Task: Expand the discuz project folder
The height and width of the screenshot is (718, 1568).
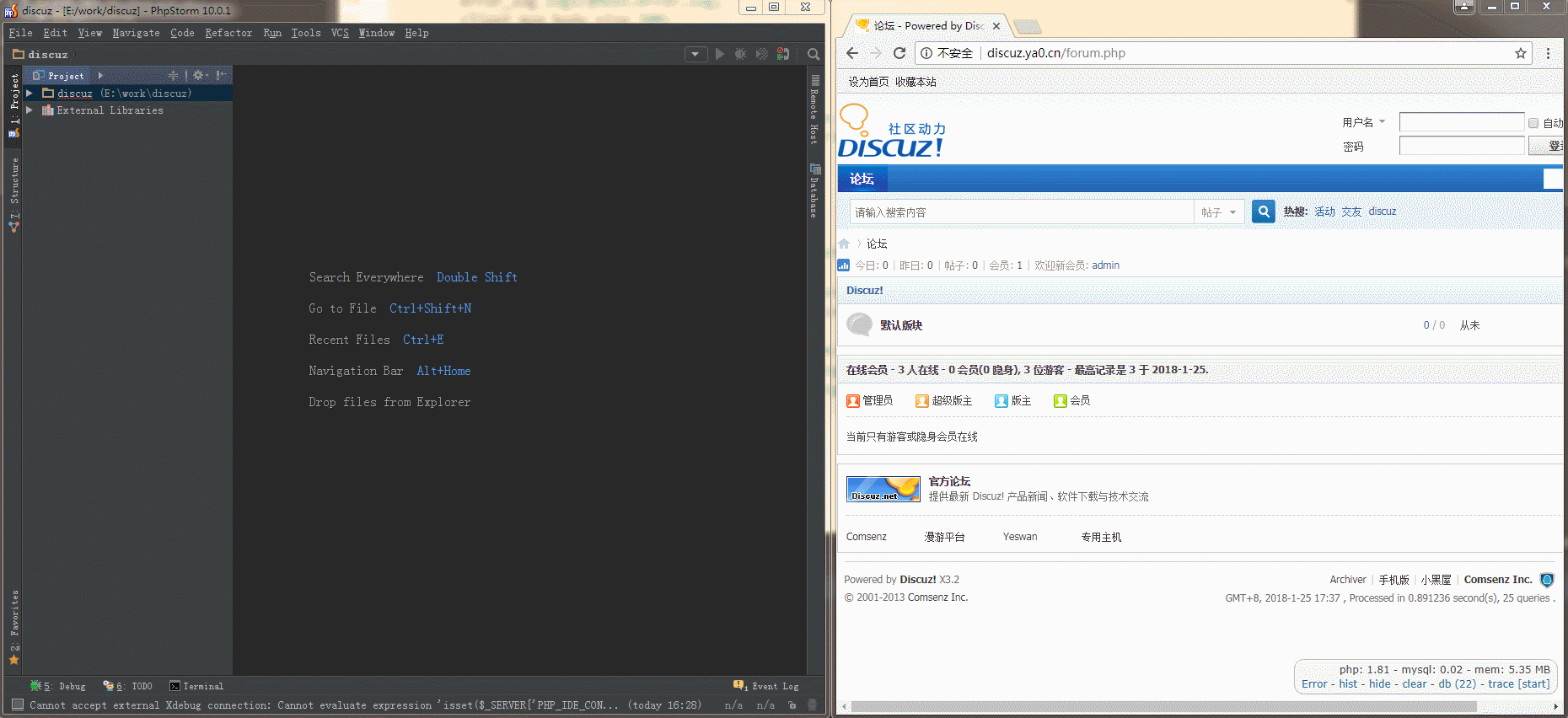Action: (x=30, y=94)
